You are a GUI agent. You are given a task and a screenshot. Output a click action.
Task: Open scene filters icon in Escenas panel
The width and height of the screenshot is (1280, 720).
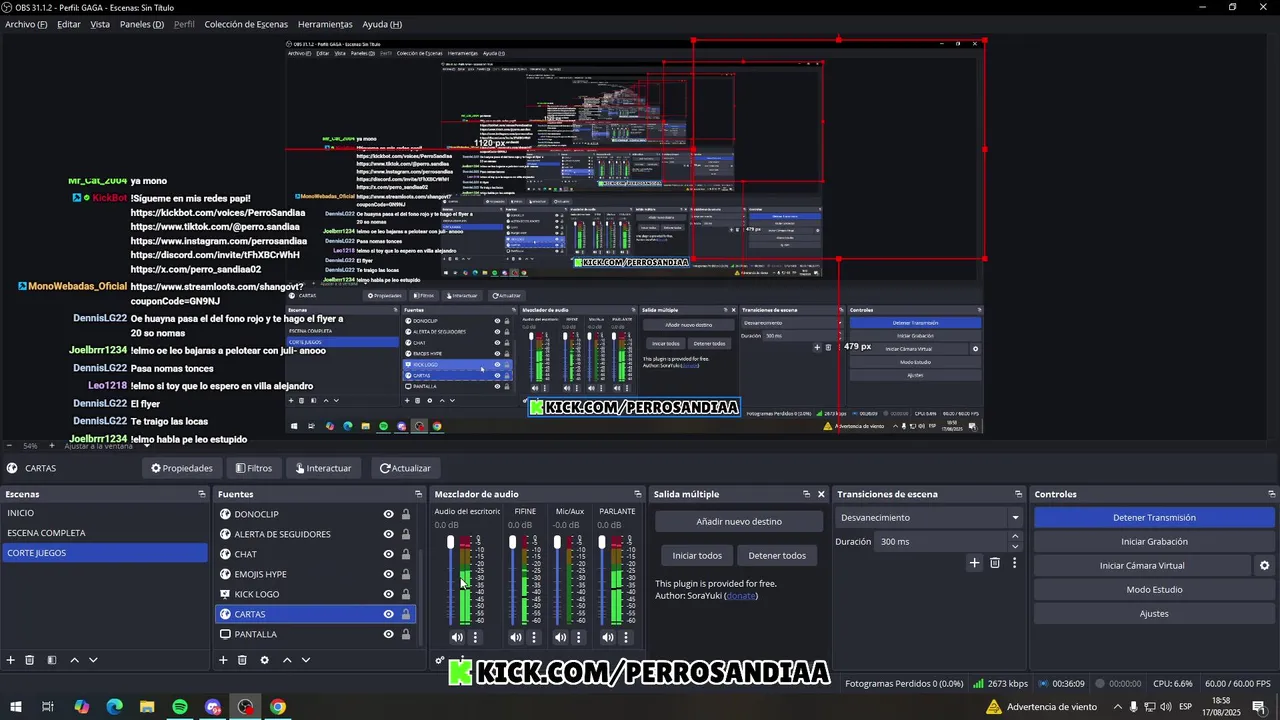[51, 660]
